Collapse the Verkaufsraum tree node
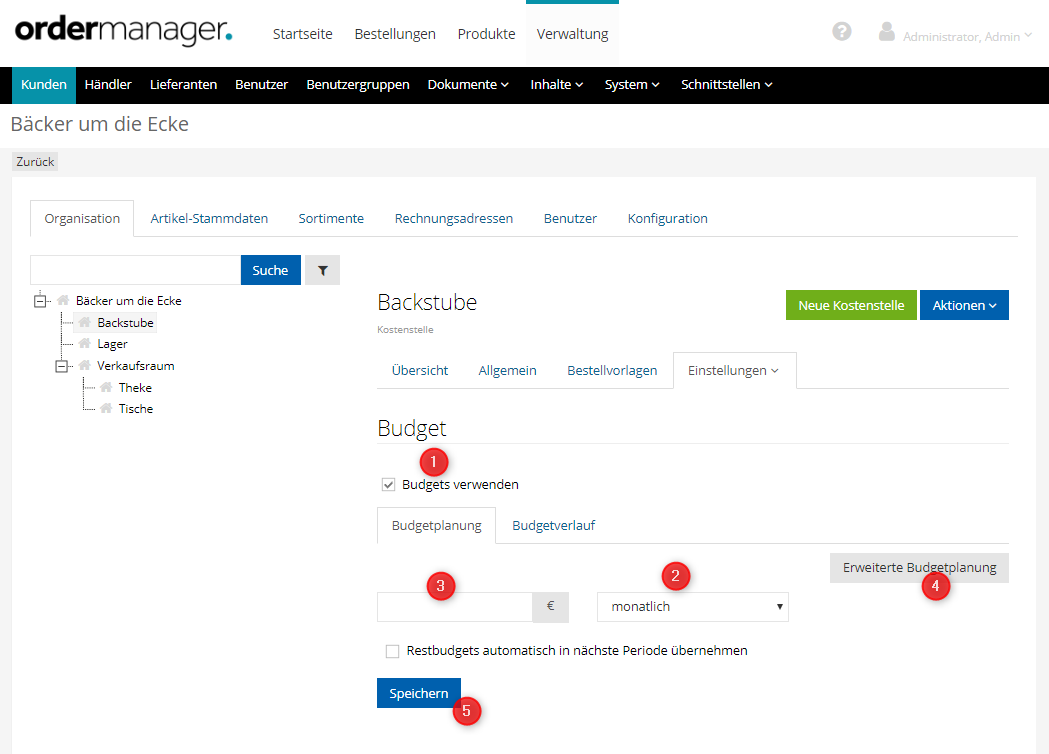Screen dimensions: 1049x754 [x=62, y=366]
